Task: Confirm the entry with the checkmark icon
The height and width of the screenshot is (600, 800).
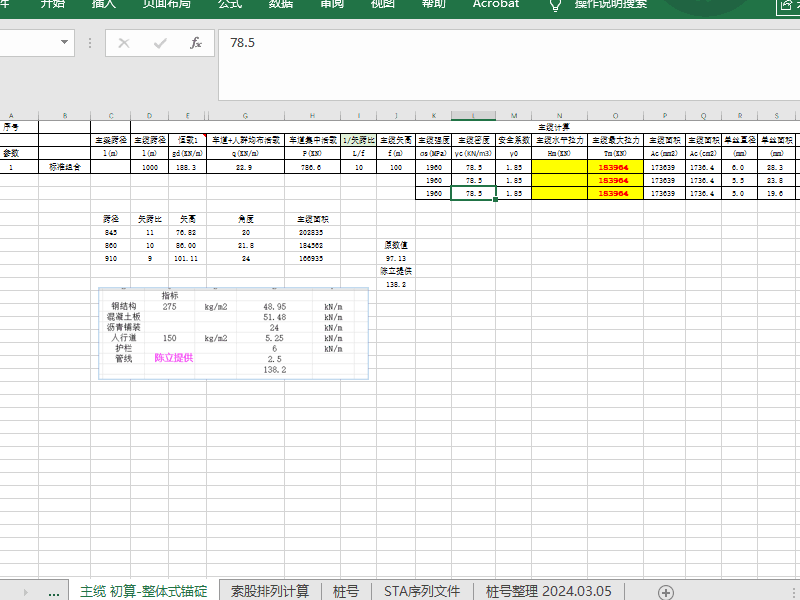Action: coord(160,43)
